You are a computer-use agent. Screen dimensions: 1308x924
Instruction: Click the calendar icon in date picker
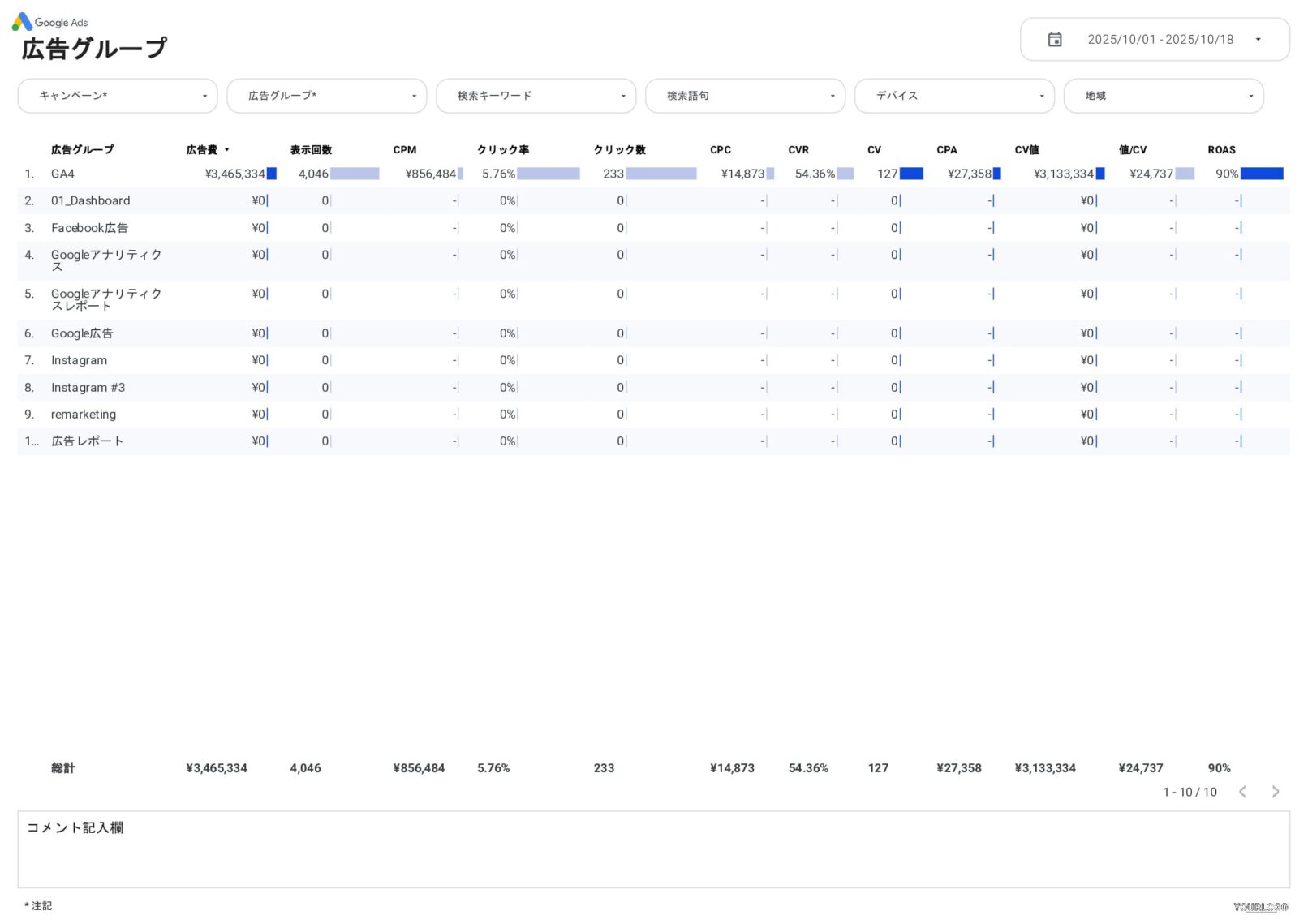pos(1054,40)
